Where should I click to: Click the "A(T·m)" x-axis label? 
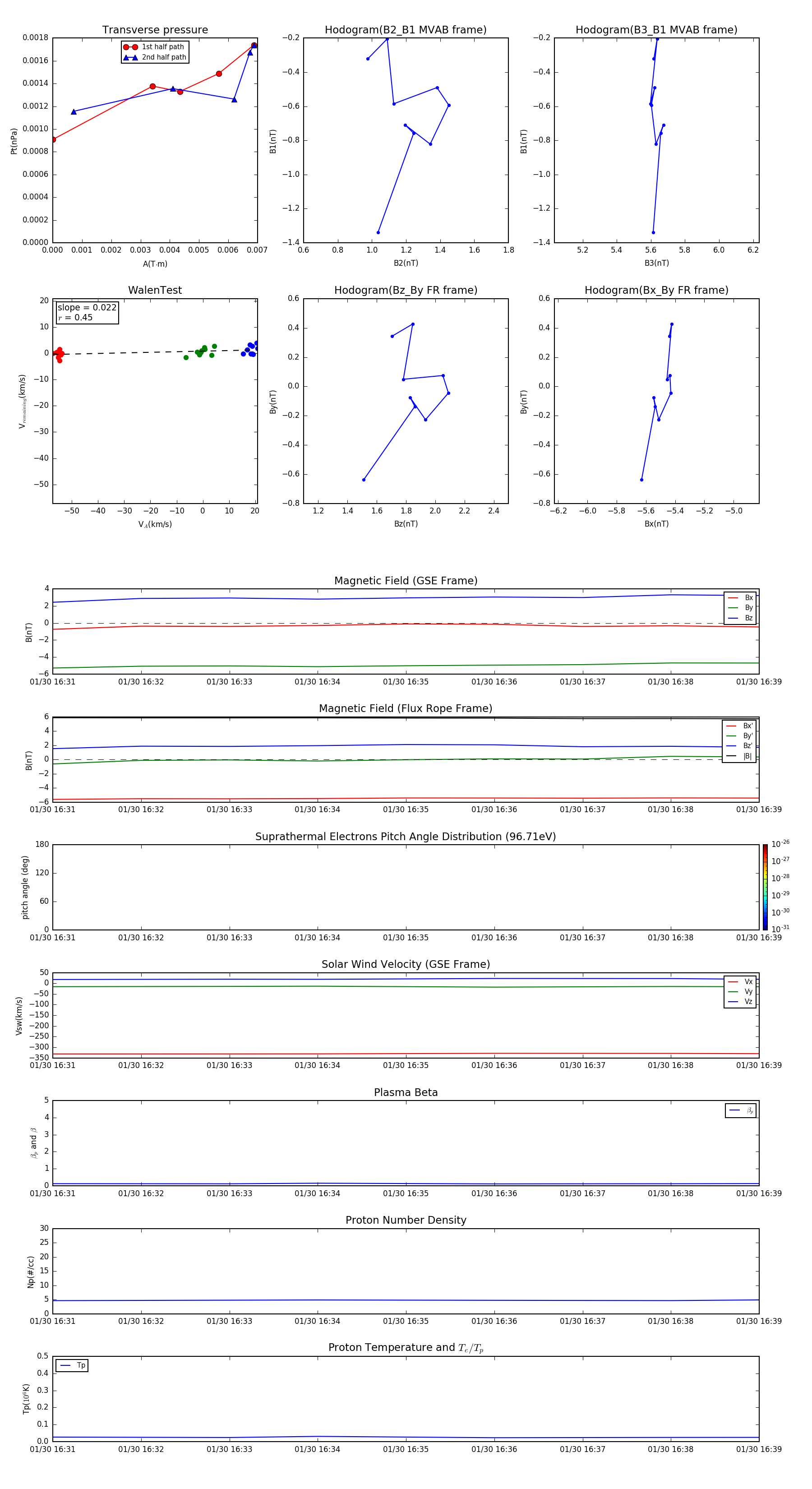pos(155,264)
